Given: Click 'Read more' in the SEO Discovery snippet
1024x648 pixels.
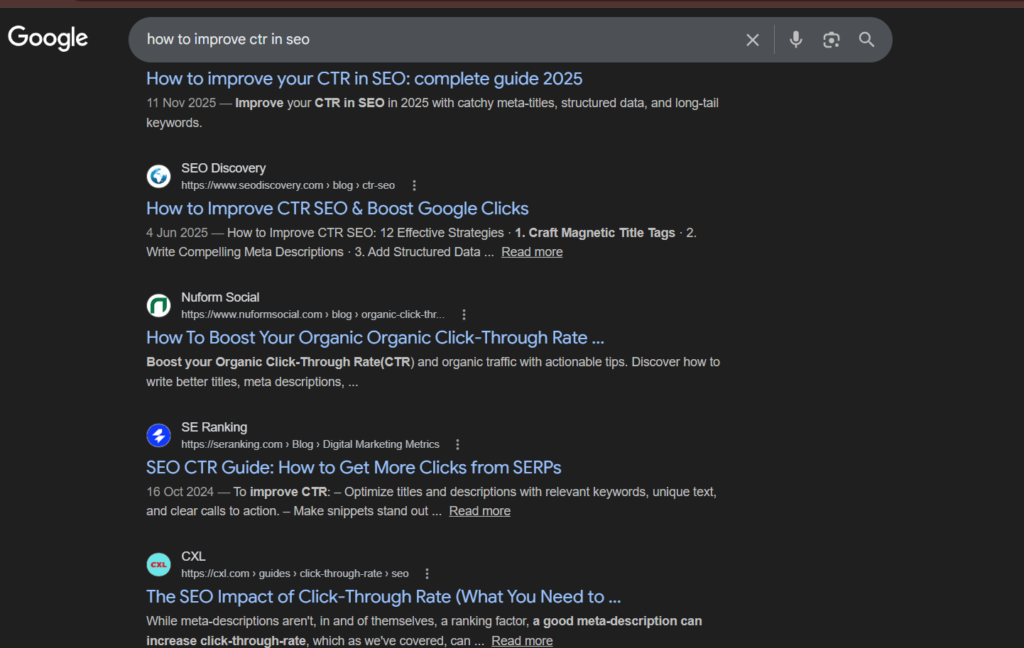Looking at the screenshot, I should pos(531,251).
